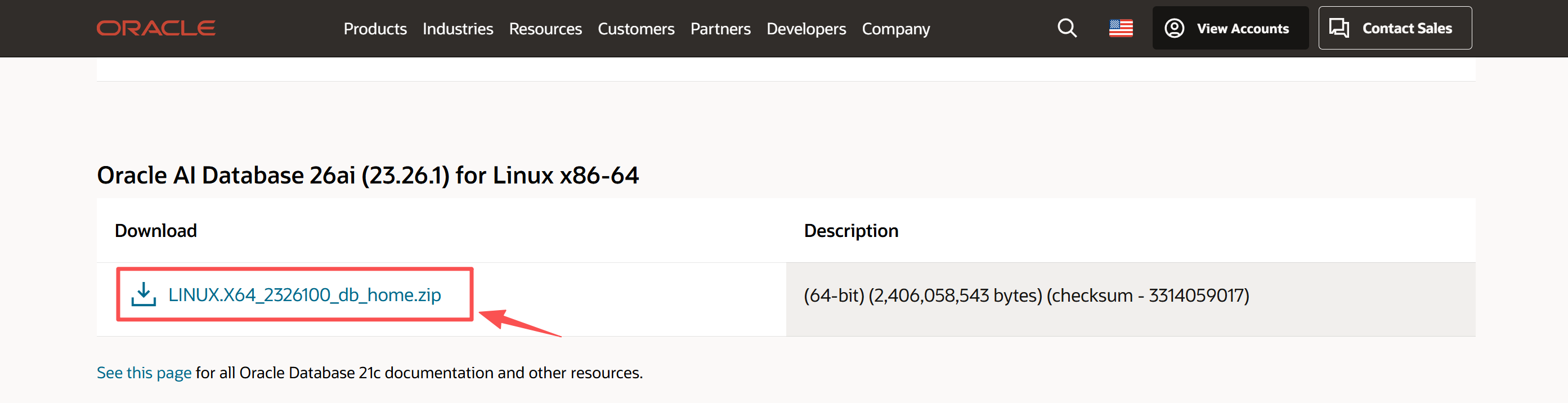Click the View Accounts button

(x=1230, y=28)
